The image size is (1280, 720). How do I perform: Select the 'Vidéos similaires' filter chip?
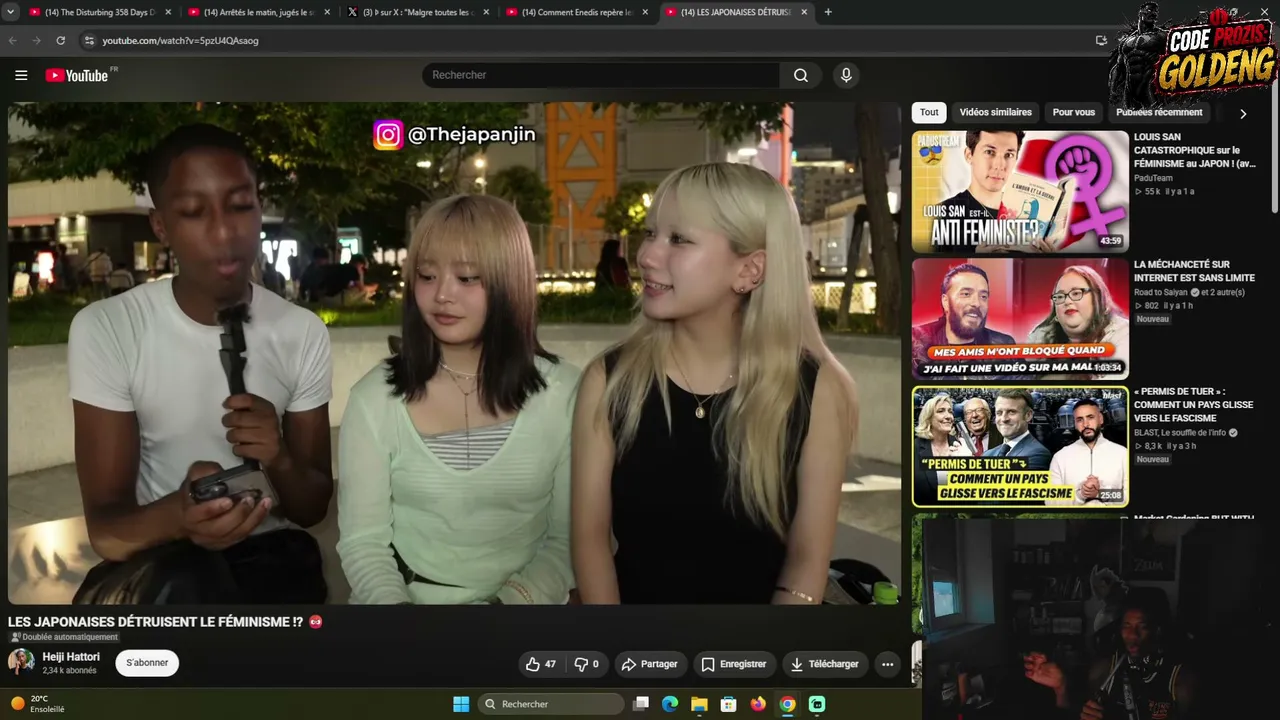[995, 113]
